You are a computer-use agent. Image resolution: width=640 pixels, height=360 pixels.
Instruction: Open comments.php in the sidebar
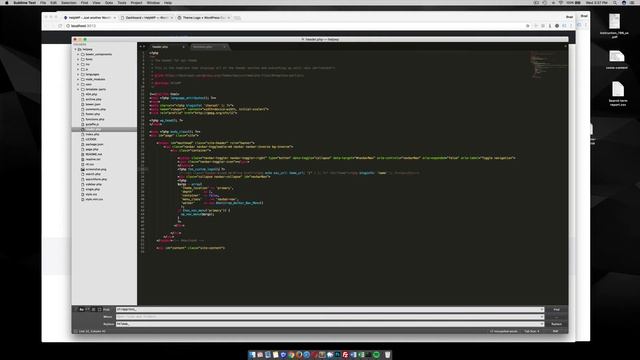[96, 109]
